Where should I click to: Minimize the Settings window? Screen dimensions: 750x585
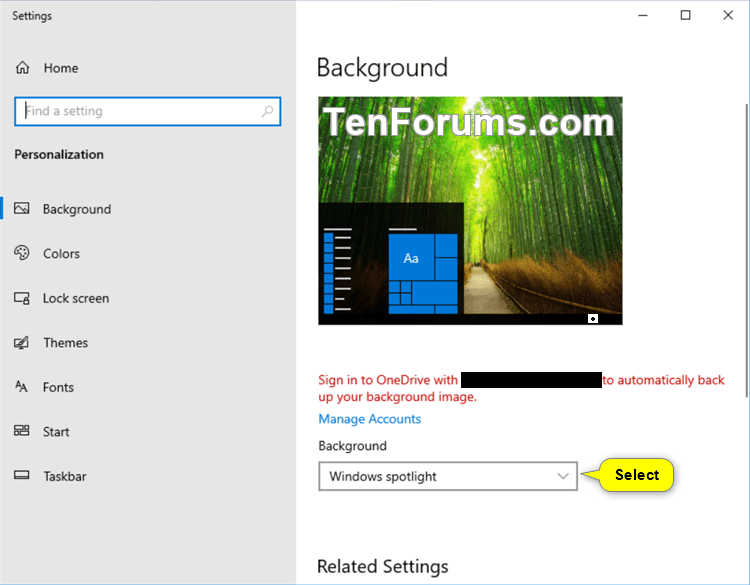(643, 15)
